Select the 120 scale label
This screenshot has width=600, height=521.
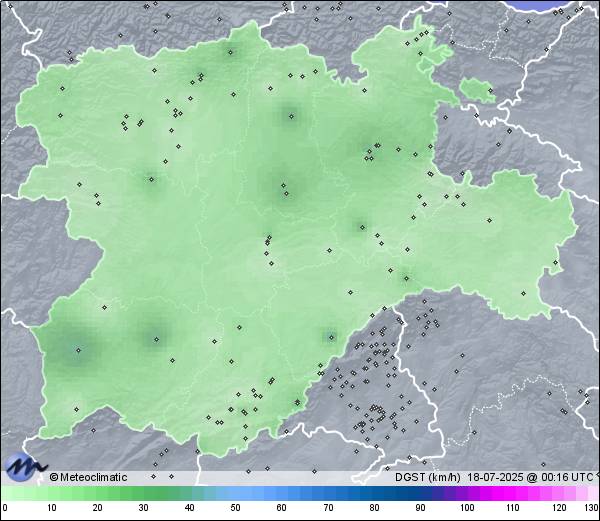click(x=559, y=508)
